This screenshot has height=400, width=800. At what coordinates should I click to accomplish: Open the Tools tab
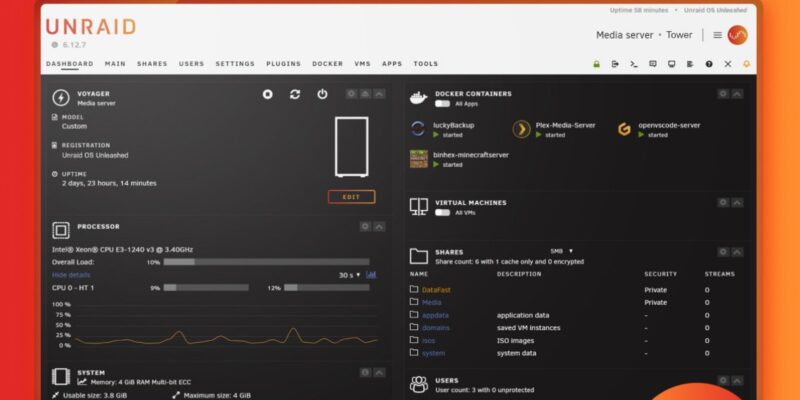click(426, 64)
